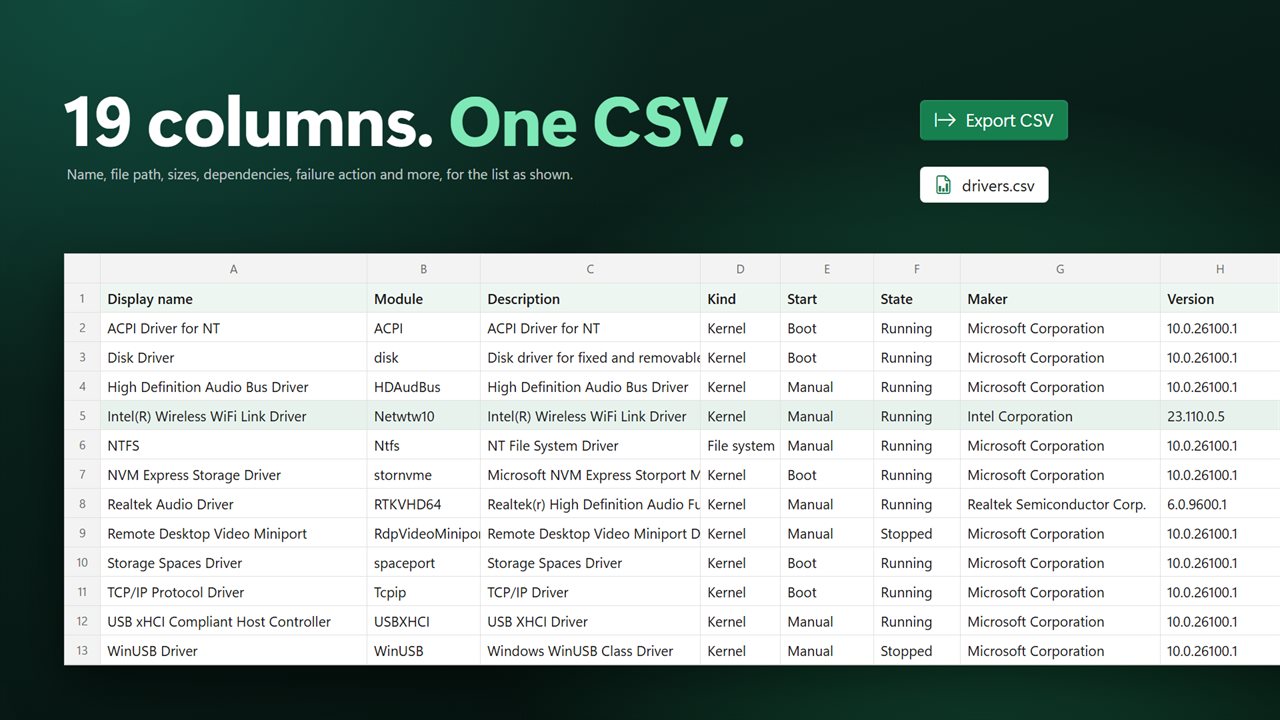This screenshot has height=720, width=1280.
Task: Select the 'HDAudBus' module cell
Action: coord(424,387)
